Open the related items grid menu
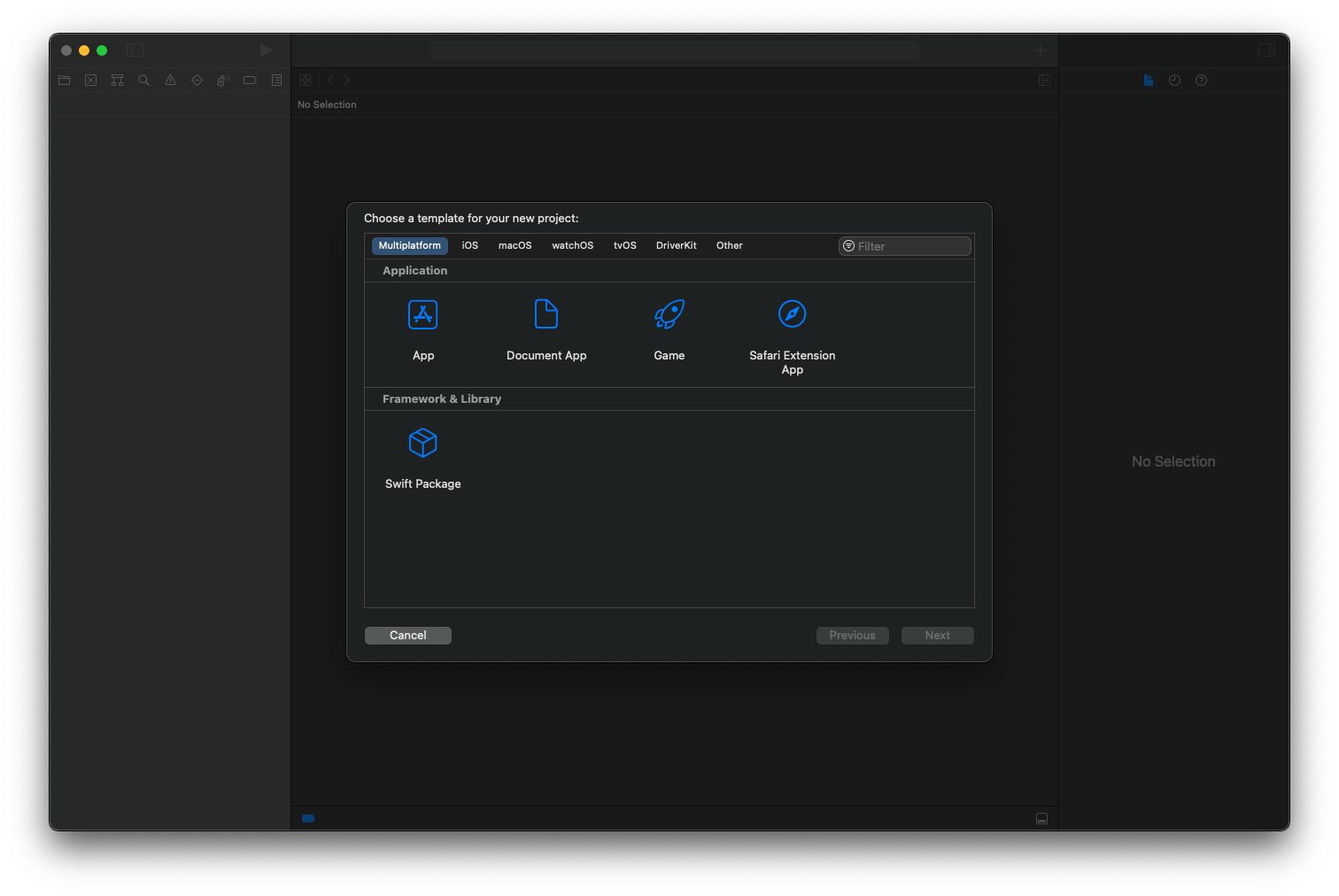 point(305,81)
